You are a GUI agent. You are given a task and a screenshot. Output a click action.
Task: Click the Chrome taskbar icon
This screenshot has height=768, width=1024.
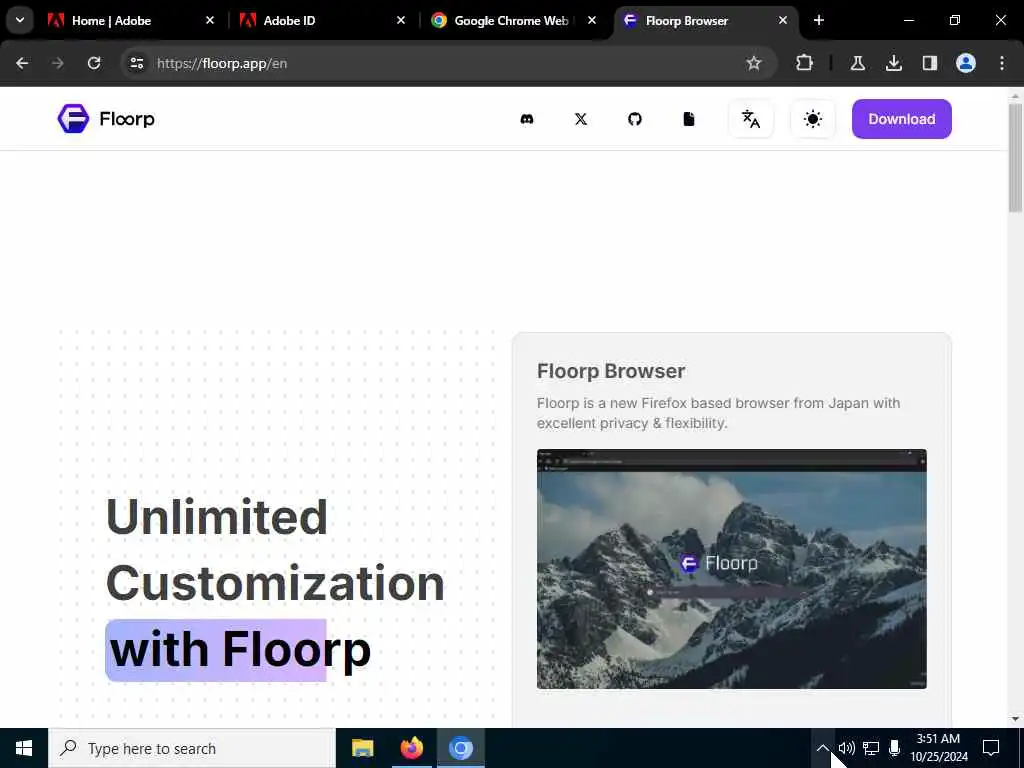[460, 748]
